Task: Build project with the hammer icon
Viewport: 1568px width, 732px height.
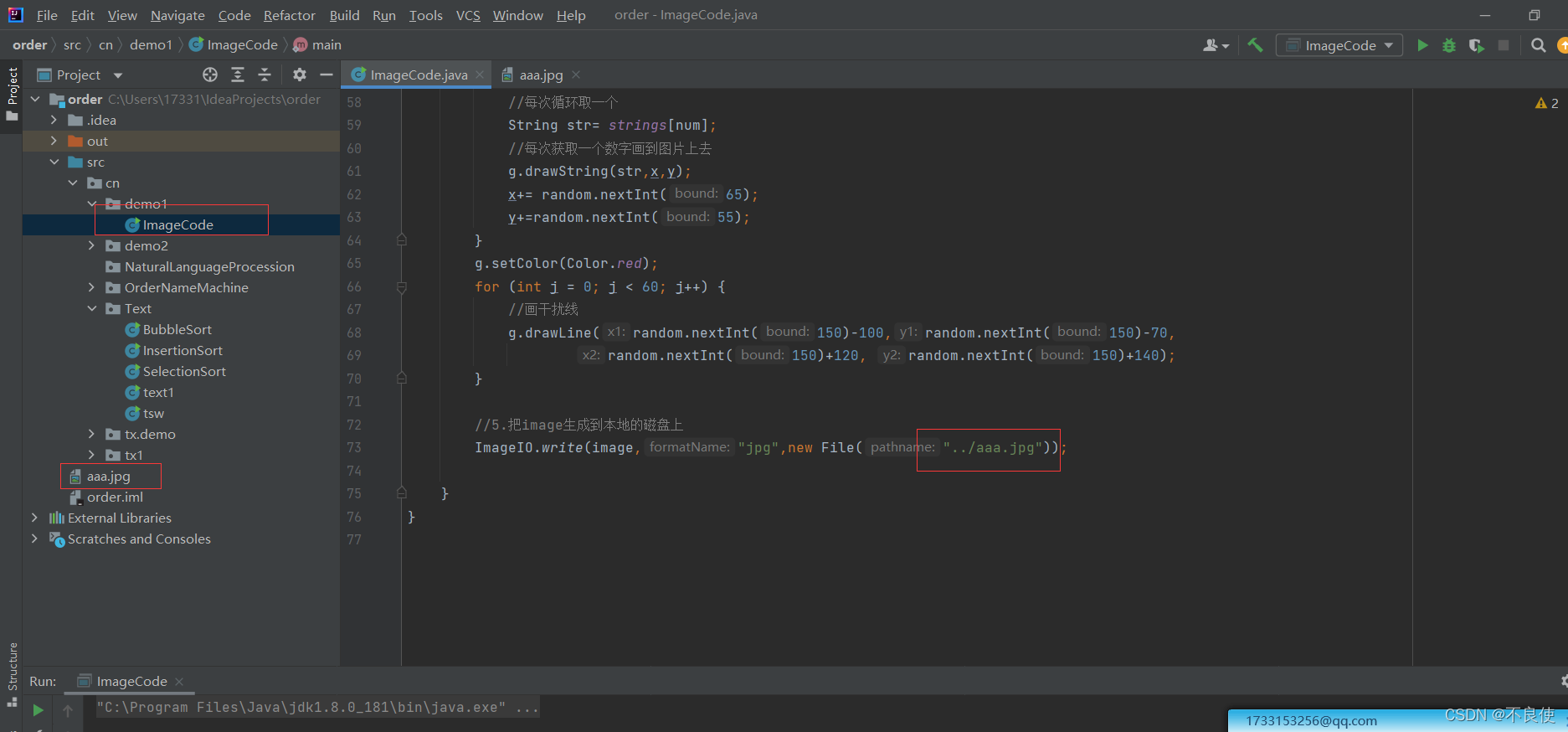Action: coord(1255,45)
